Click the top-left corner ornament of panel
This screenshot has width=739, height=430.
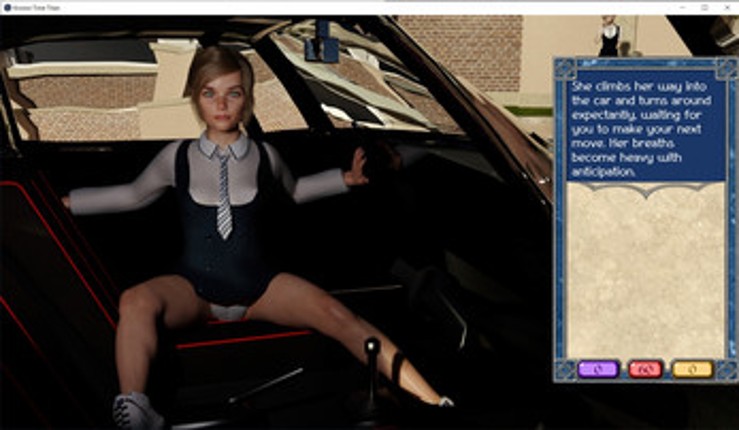(564, 68)
